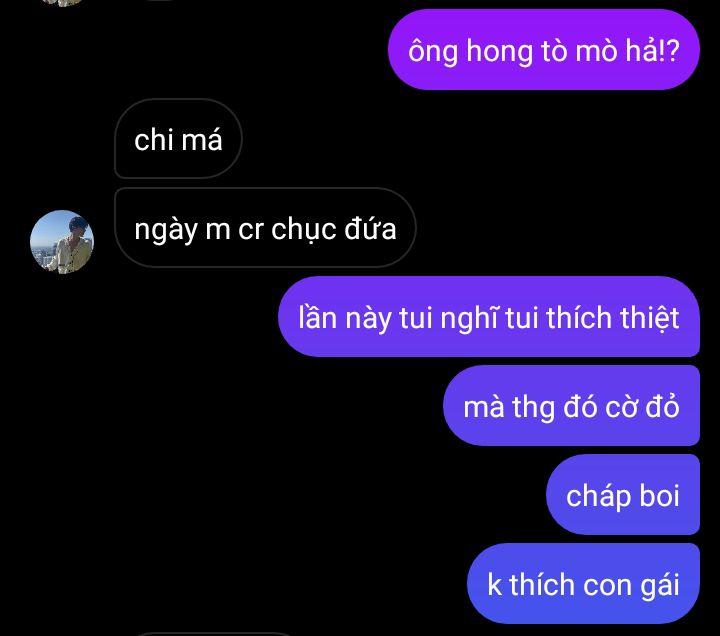Image resolution: width=720 pixels, height=636 pixels.
Task: Tap the sender's profile picture avatar
Action: pyautogui.click(x=62, y=242)
